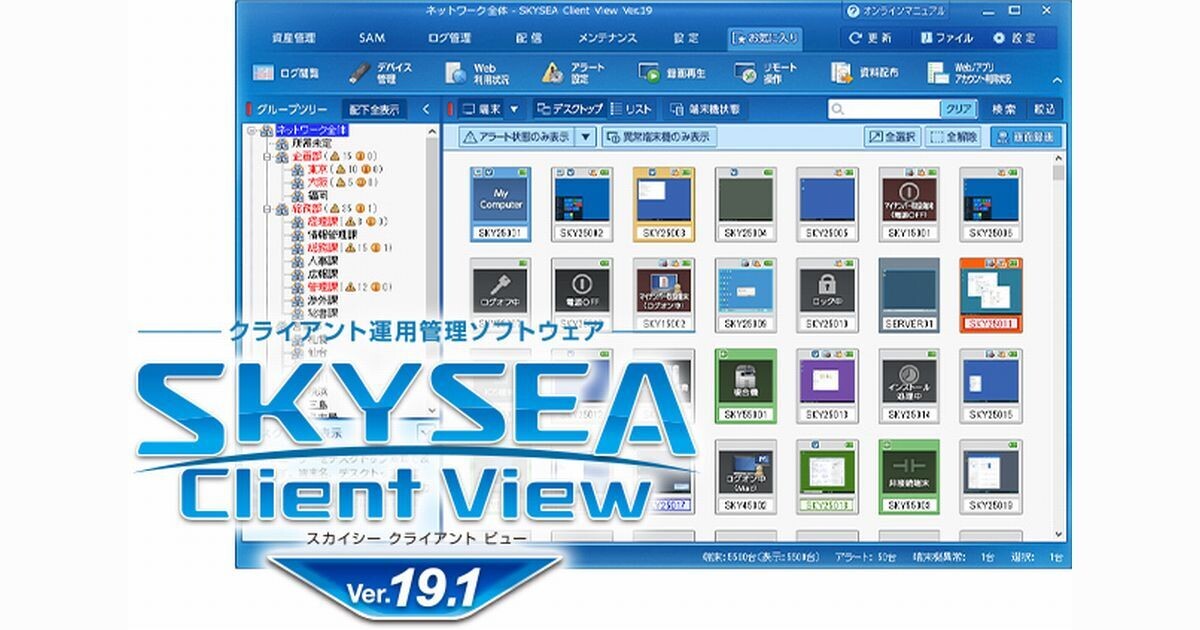Collapse the 企画部 tree node

[x=268, y=157]
